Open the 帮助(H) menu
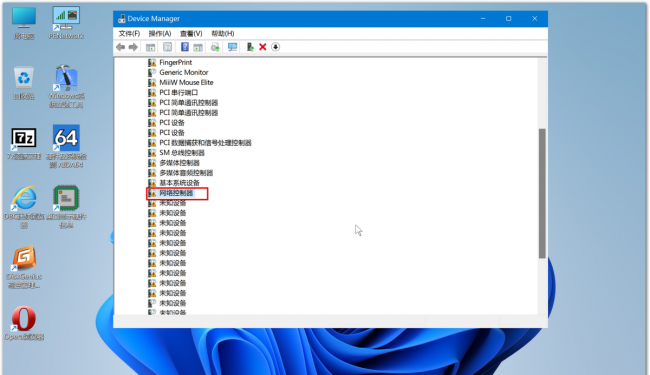Screen dimensions: 650x375 point(223,34)
